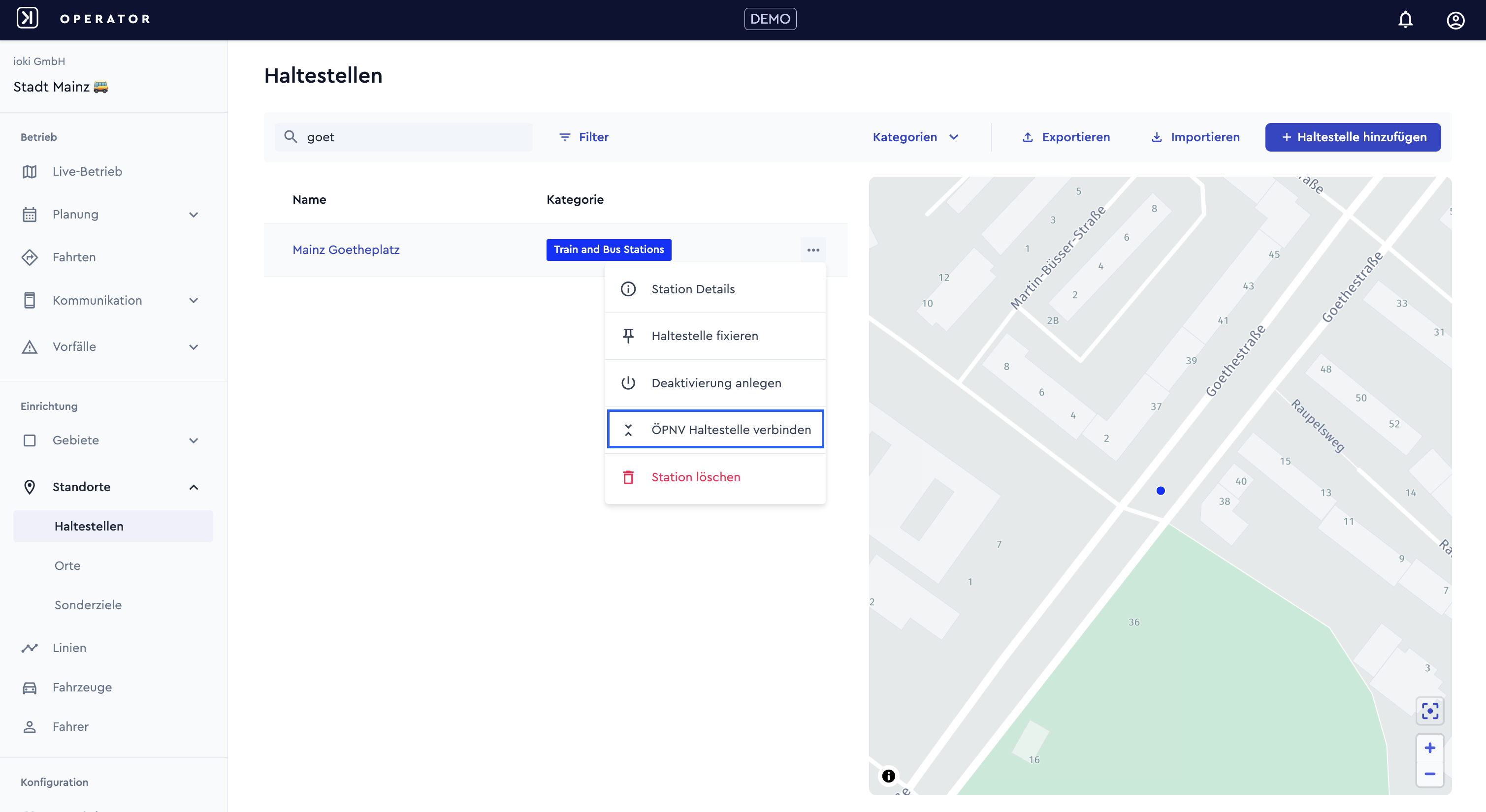Select Haltestellen in the sidebar

(113, 526)
